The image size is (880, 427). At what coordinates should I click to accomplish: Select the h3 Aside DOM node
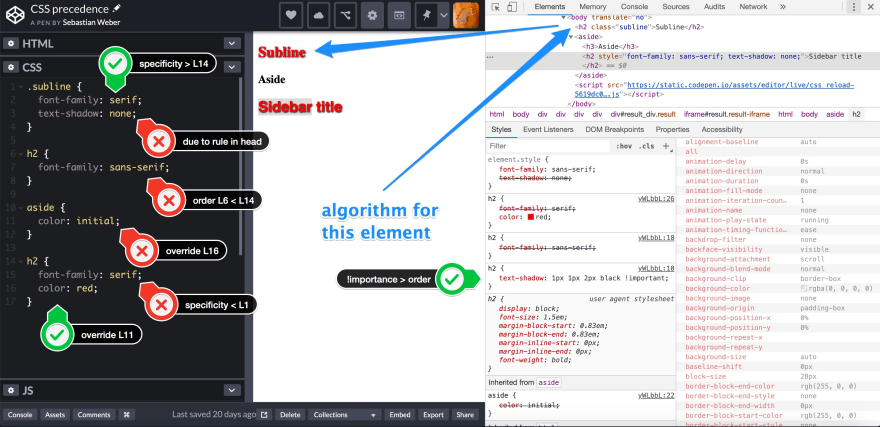tap(608, 47)
